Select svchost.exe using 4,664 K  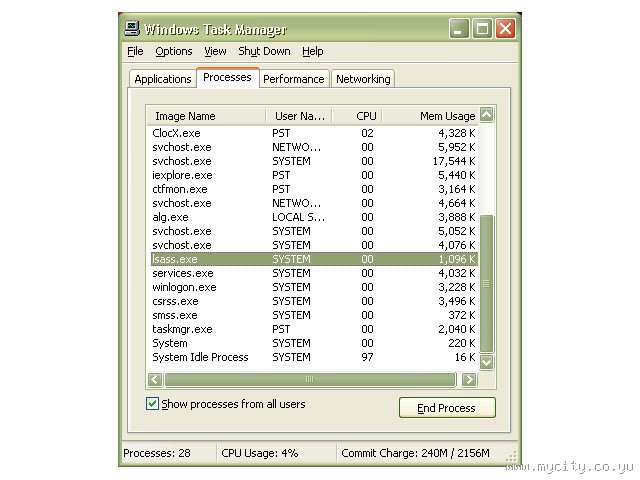point(313,203)
